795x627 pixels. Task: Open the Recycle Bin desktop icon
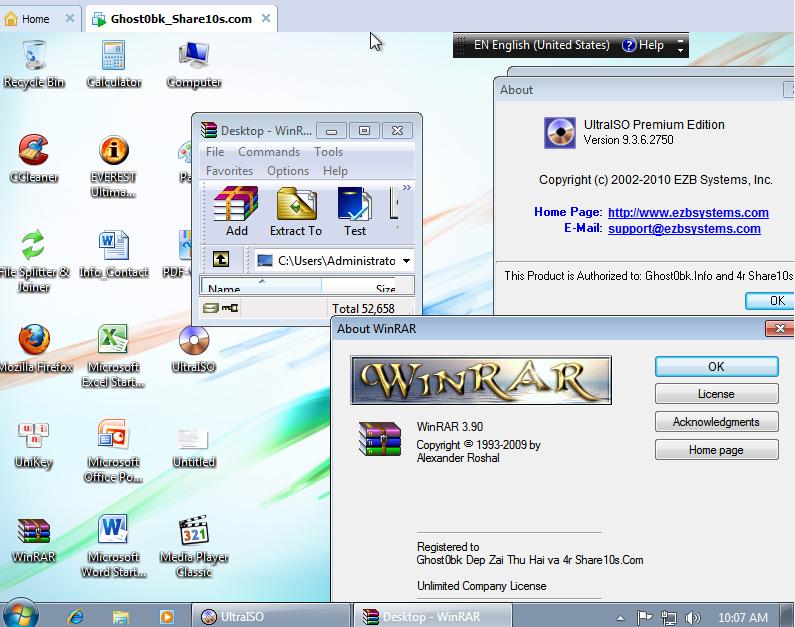click(x=34, y=63)
